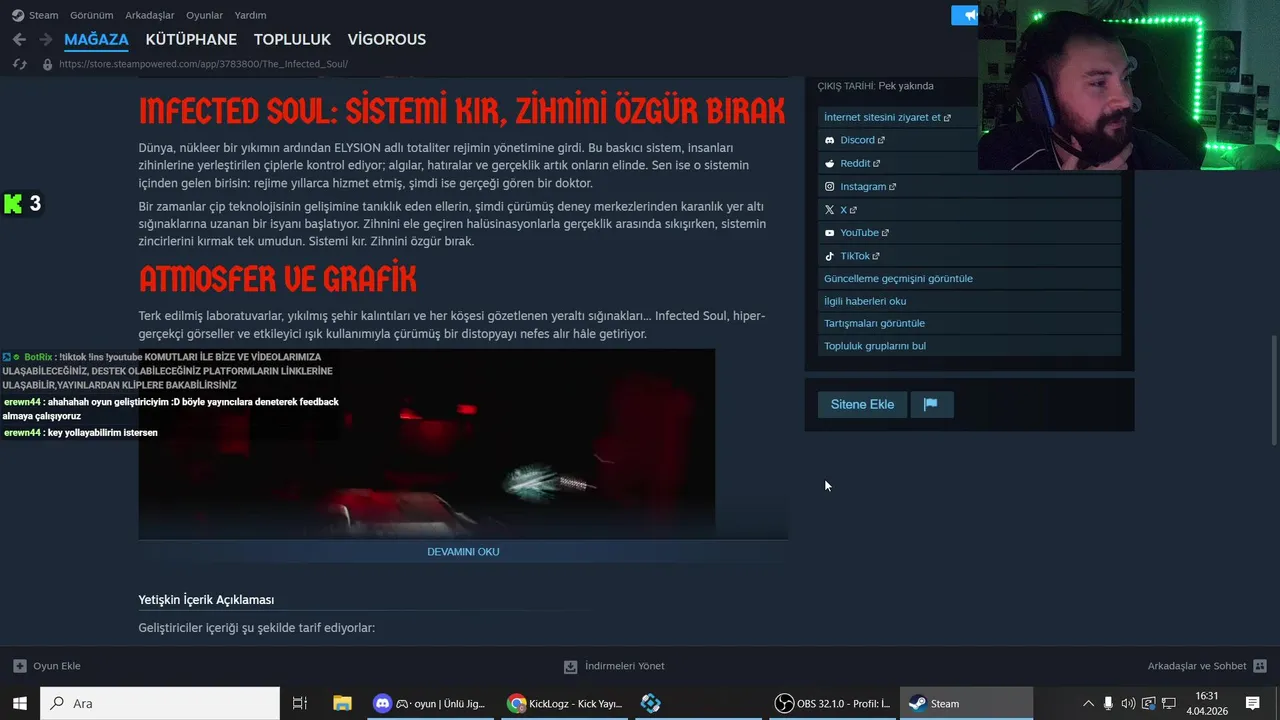Open Tartışmaları görüntüle link
The width and height of the screenshot is (1280, 720).
pos(874,323)
